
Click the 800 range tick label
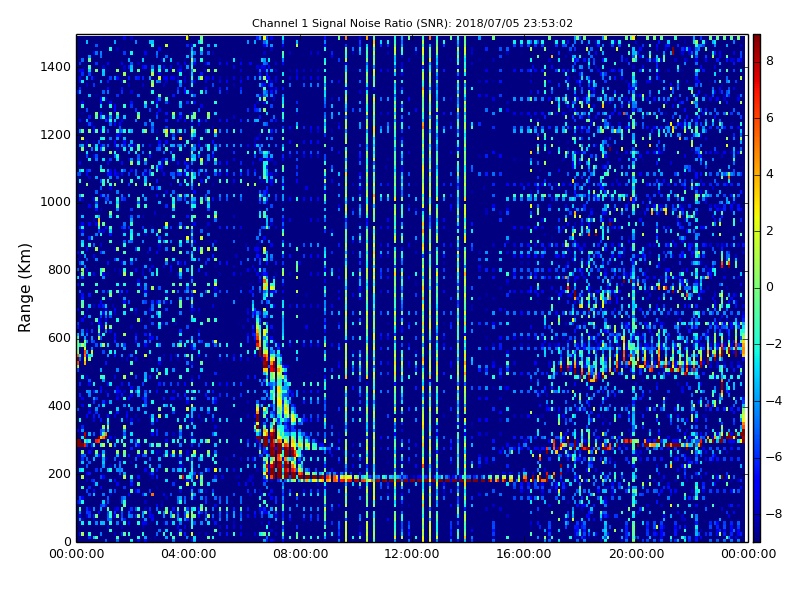(x=59, y=270)
